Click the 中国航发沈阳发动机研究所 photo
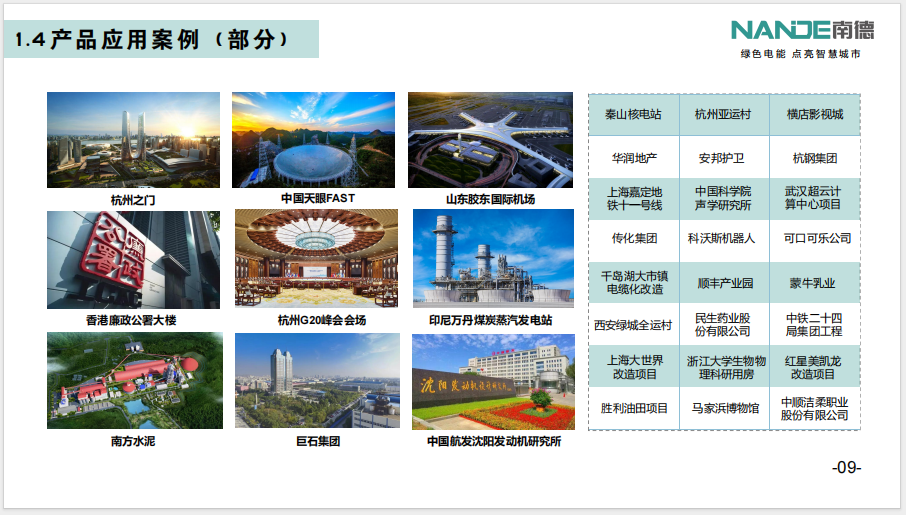This screenshot has height=515, width=906. (493, 381)
